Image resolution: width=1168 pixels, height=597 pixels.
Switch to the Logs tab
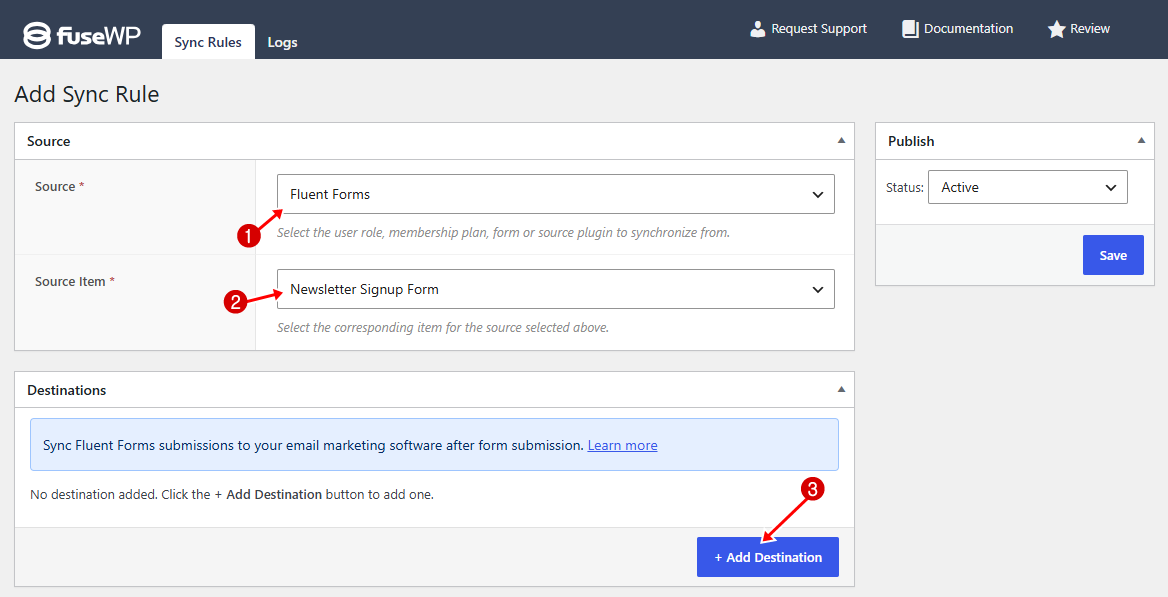point(282,42)
